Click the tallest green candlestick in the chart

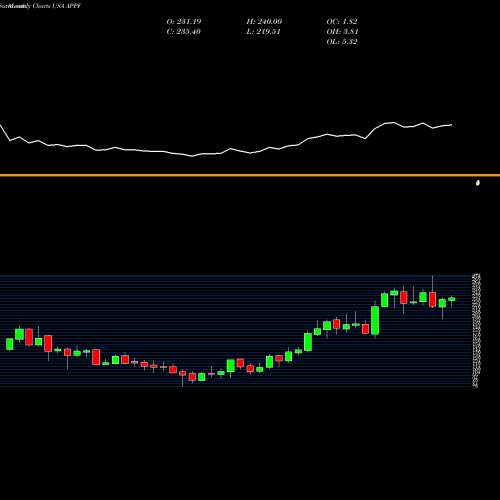375,320
